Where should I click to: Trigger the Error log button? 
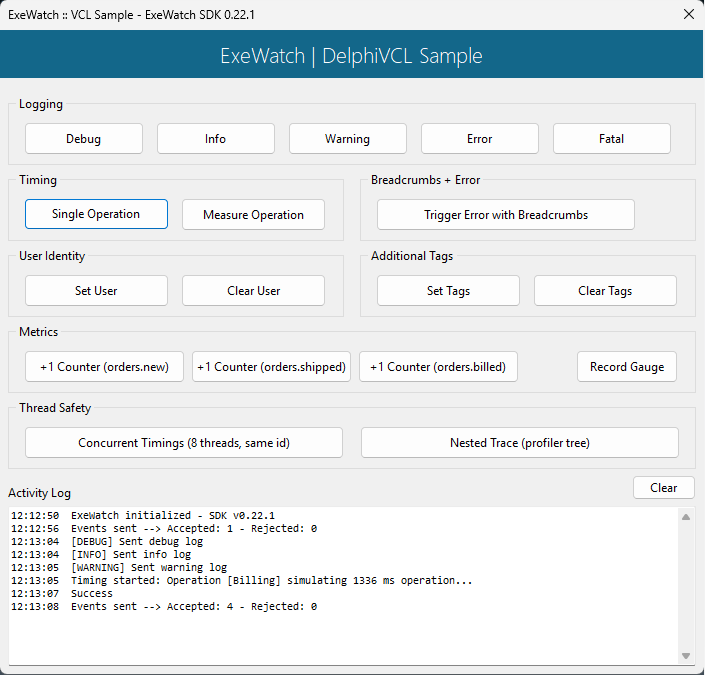tap(480, 139)
